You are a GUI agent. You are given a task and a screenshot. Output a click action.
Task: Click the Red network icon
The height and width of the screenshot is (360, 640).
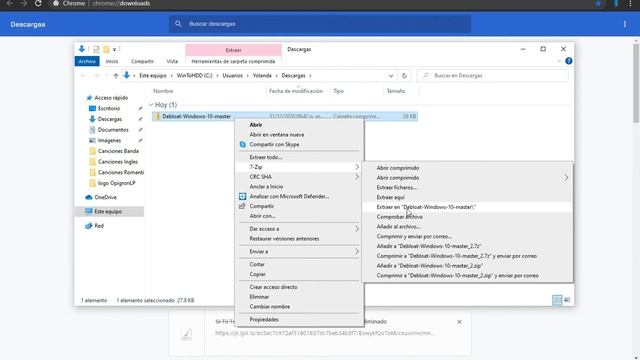tap(89, 225)
